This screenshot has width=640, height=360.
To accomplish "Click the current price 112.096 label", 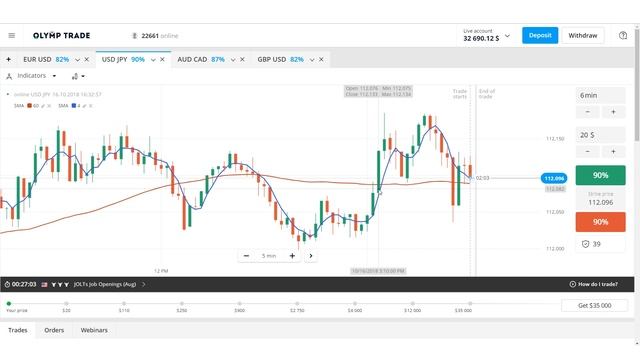I will (554, 178).
